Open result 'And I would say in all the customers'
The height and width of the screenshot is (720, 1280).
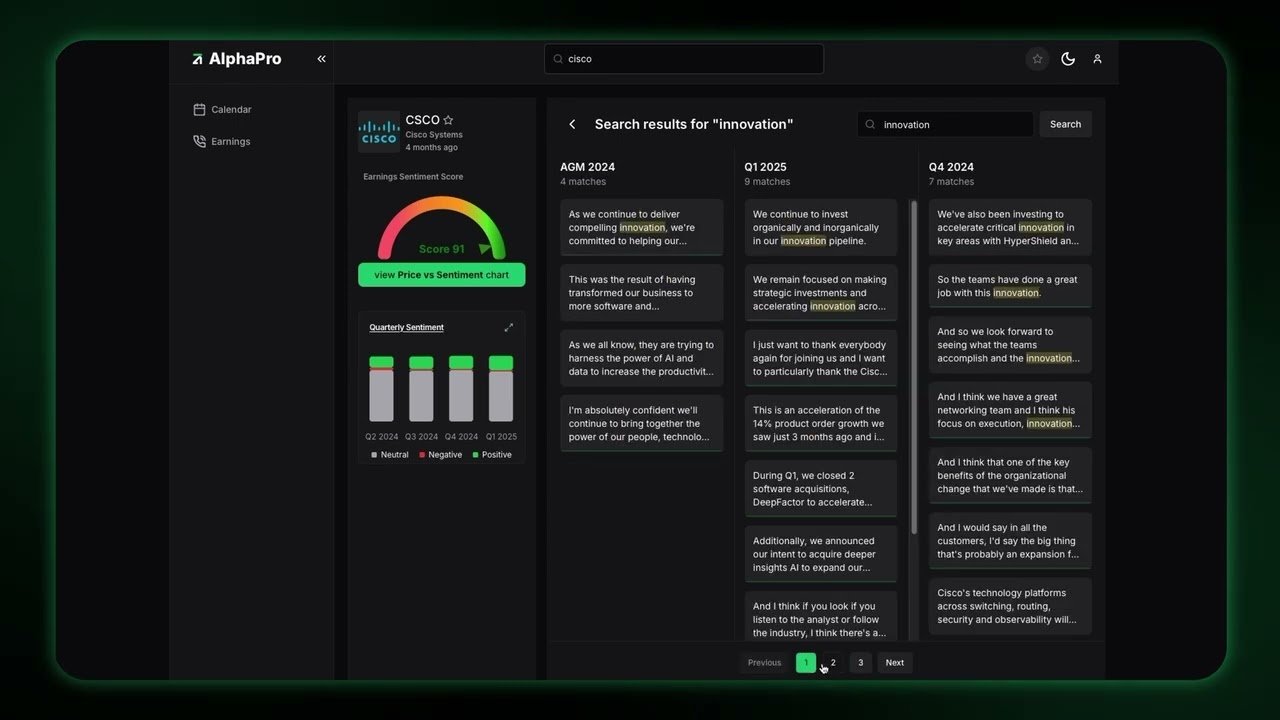pos(1010,541)
